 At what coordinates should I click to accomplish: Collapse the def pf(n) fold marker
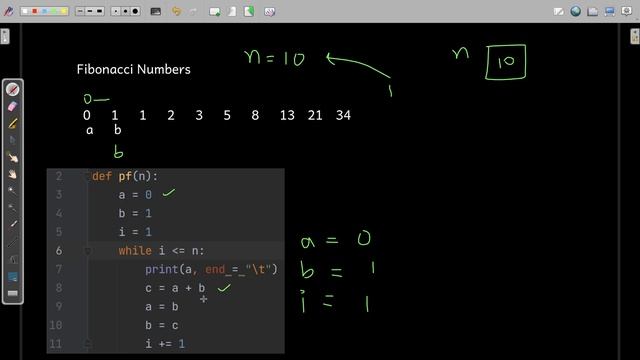pyautogui.click(x=87, y=176)
